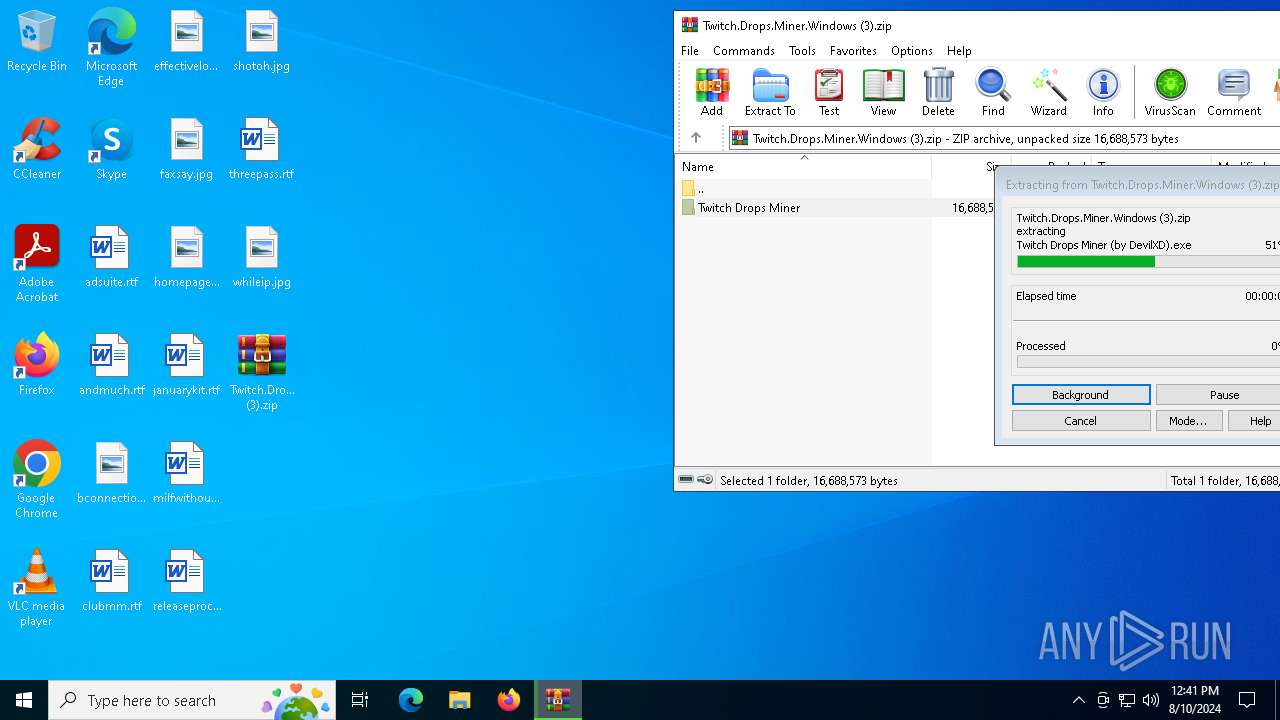1280x720 pixels.
Task: Select the shotoh.jpg desktop file
Action: tap(261, 41)
